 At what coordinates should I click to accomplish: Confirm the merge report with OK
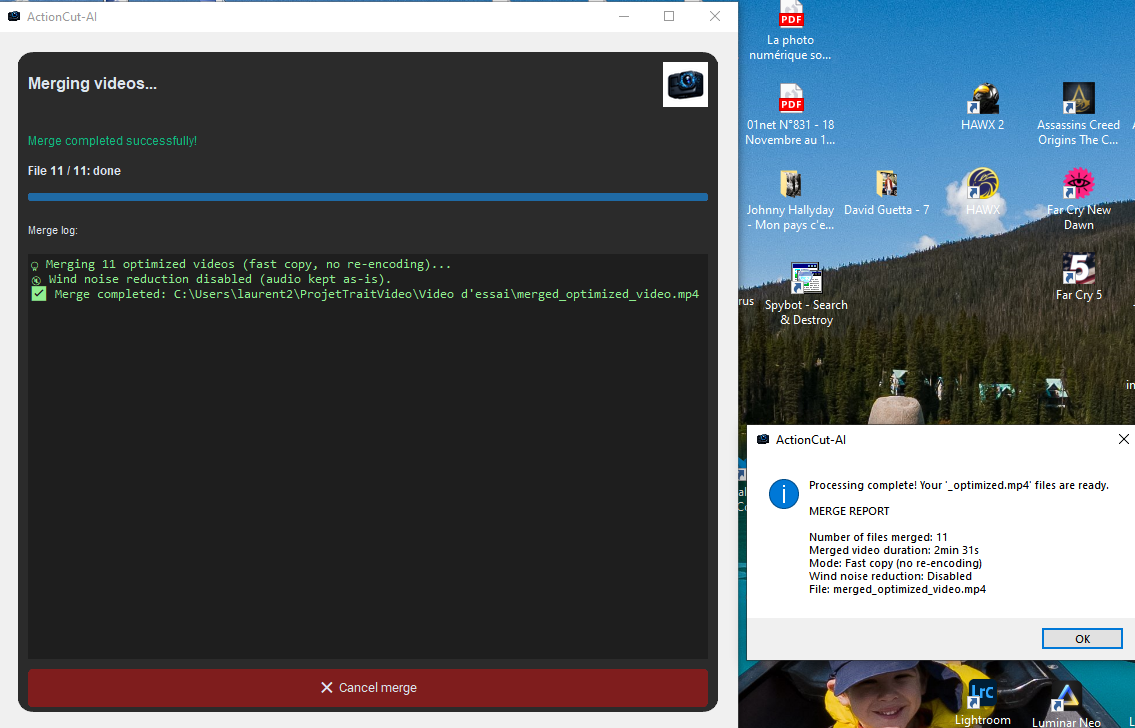pyautogui.click(x=1082, y=638)
